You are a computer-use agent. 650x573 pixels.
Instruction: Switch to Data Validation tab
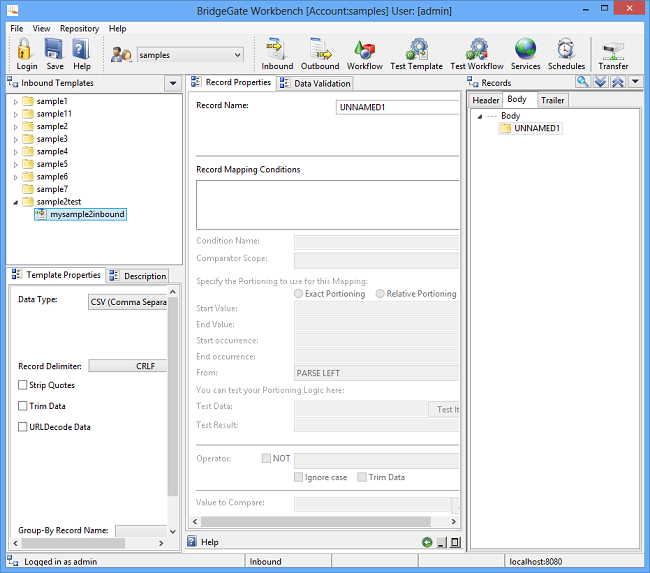[315, 83]
